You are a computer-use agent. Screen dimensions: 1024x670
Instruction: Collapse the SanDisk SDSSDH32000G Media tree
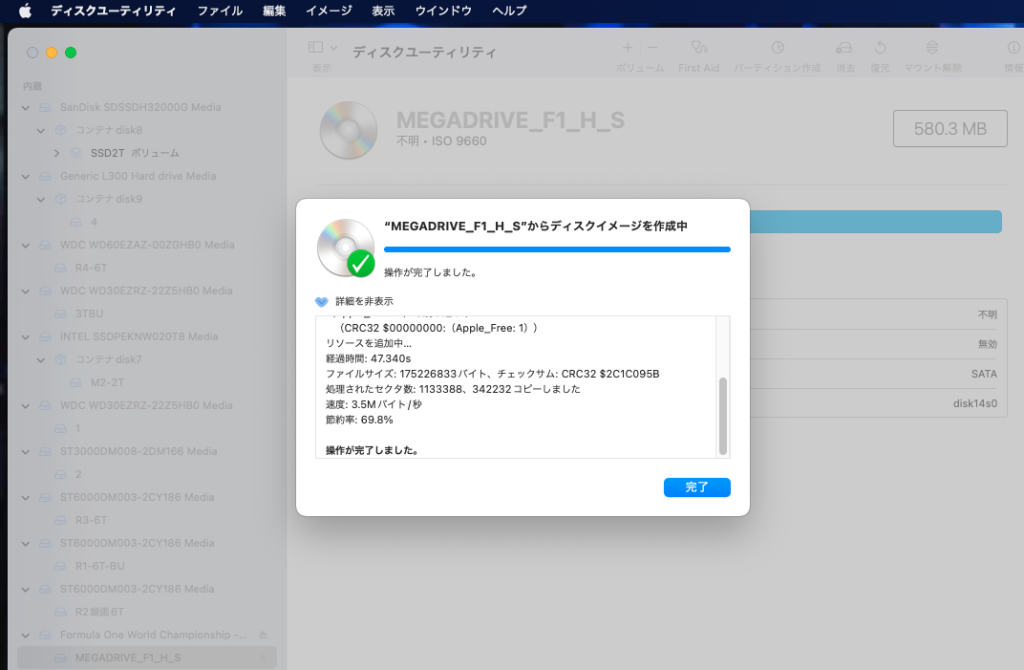tap(26, 107)
